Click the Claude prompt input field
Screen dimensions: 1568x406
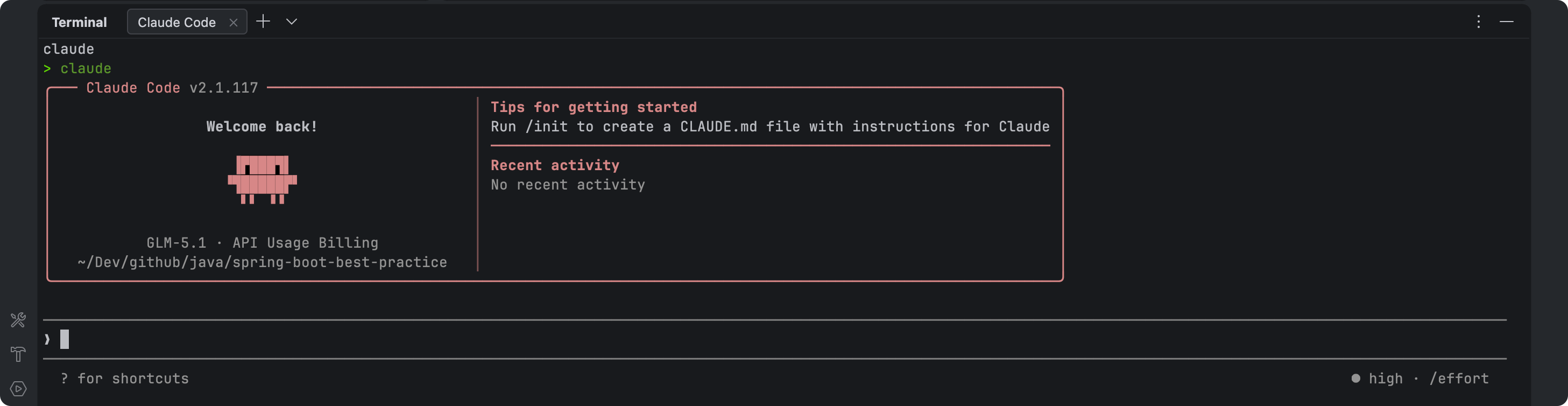(x=730, y=339)
